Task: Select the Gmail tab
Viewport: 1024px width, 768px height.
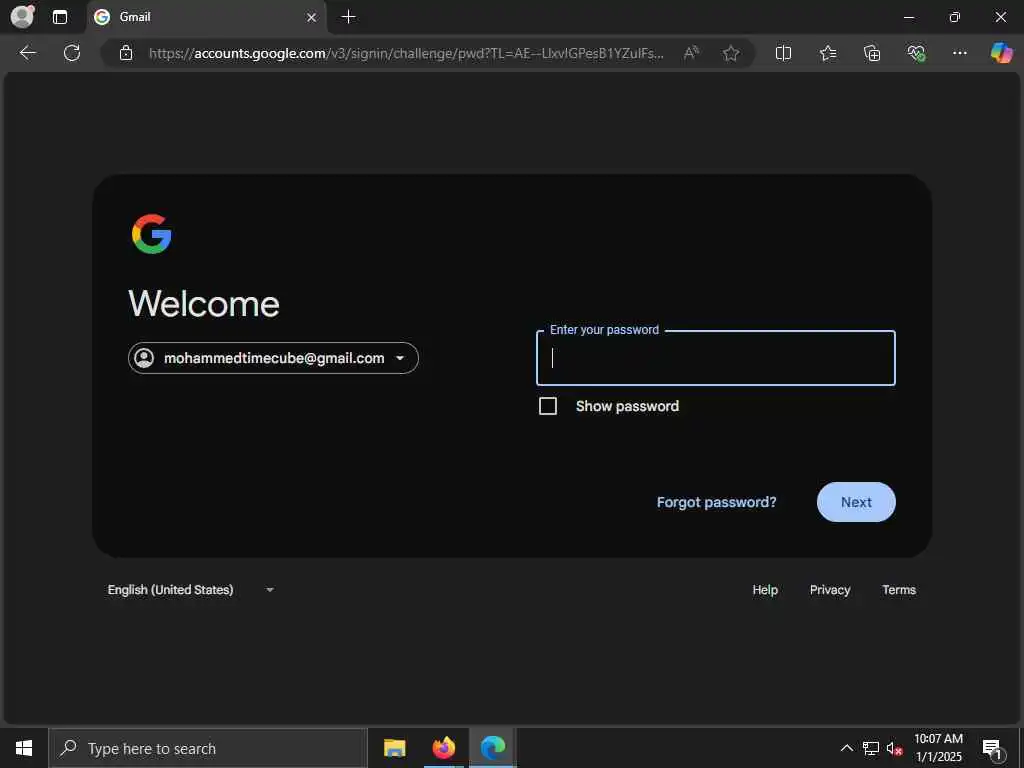Action: 206,17
